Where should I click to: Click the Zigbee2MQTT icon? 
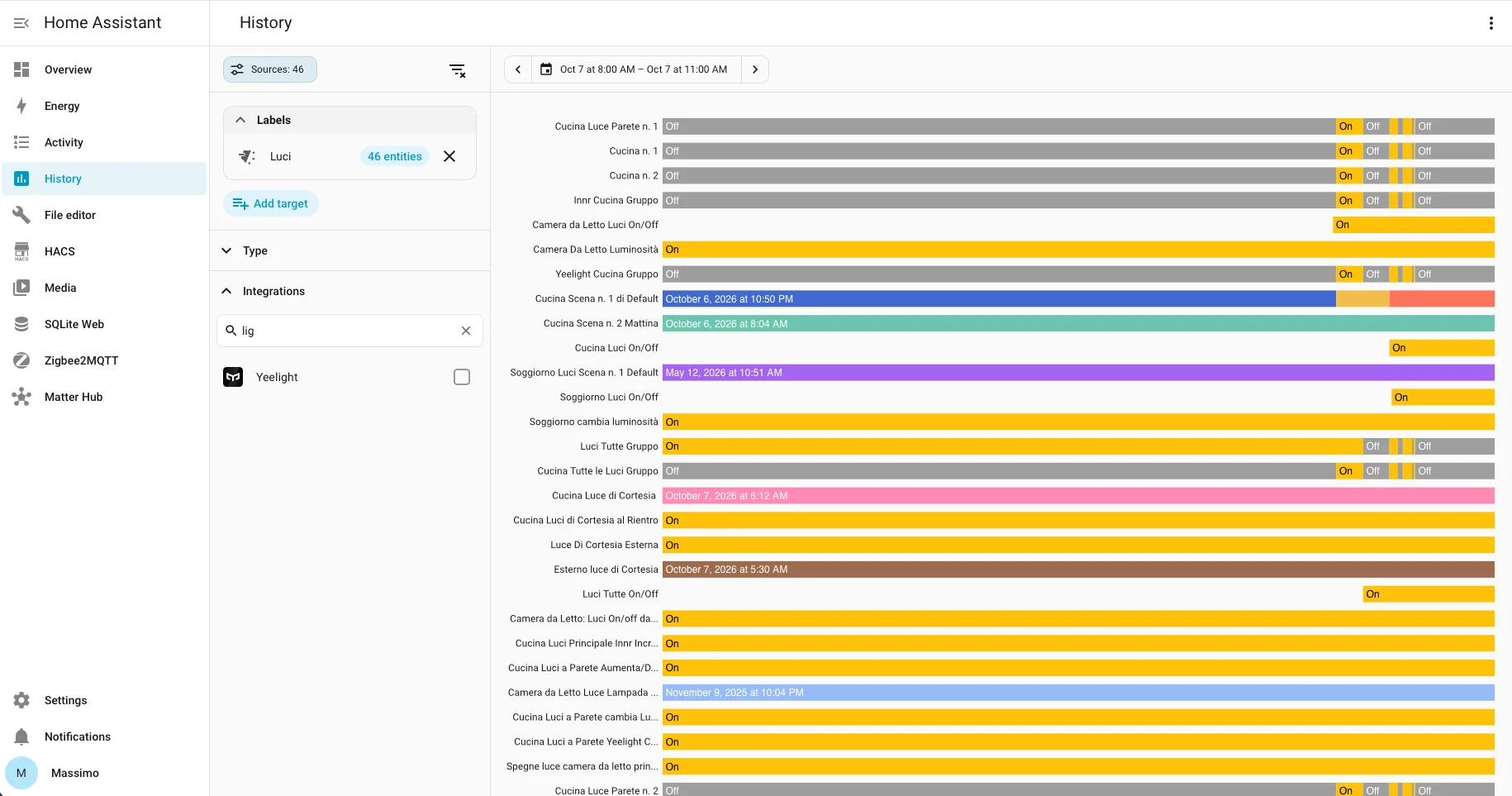click(21, 360)
